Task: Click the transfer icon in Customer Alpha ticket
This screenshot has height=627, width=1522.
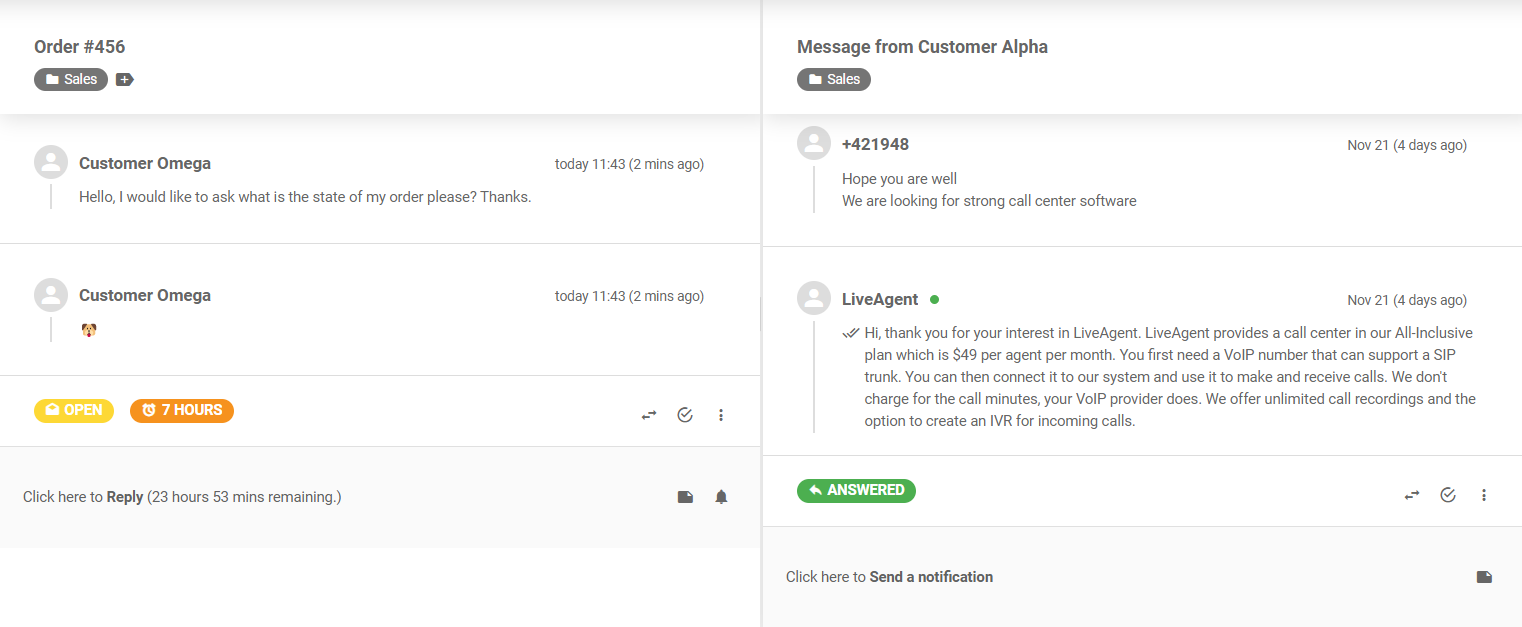Action: click(1412, 495)
